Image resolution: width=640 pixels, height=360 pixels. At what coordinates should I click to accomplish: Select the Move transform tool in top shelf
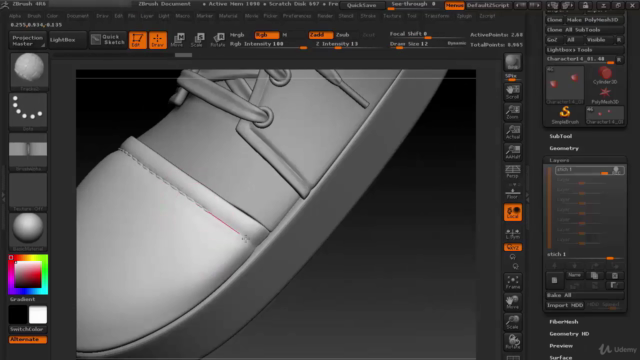[177, 40]
